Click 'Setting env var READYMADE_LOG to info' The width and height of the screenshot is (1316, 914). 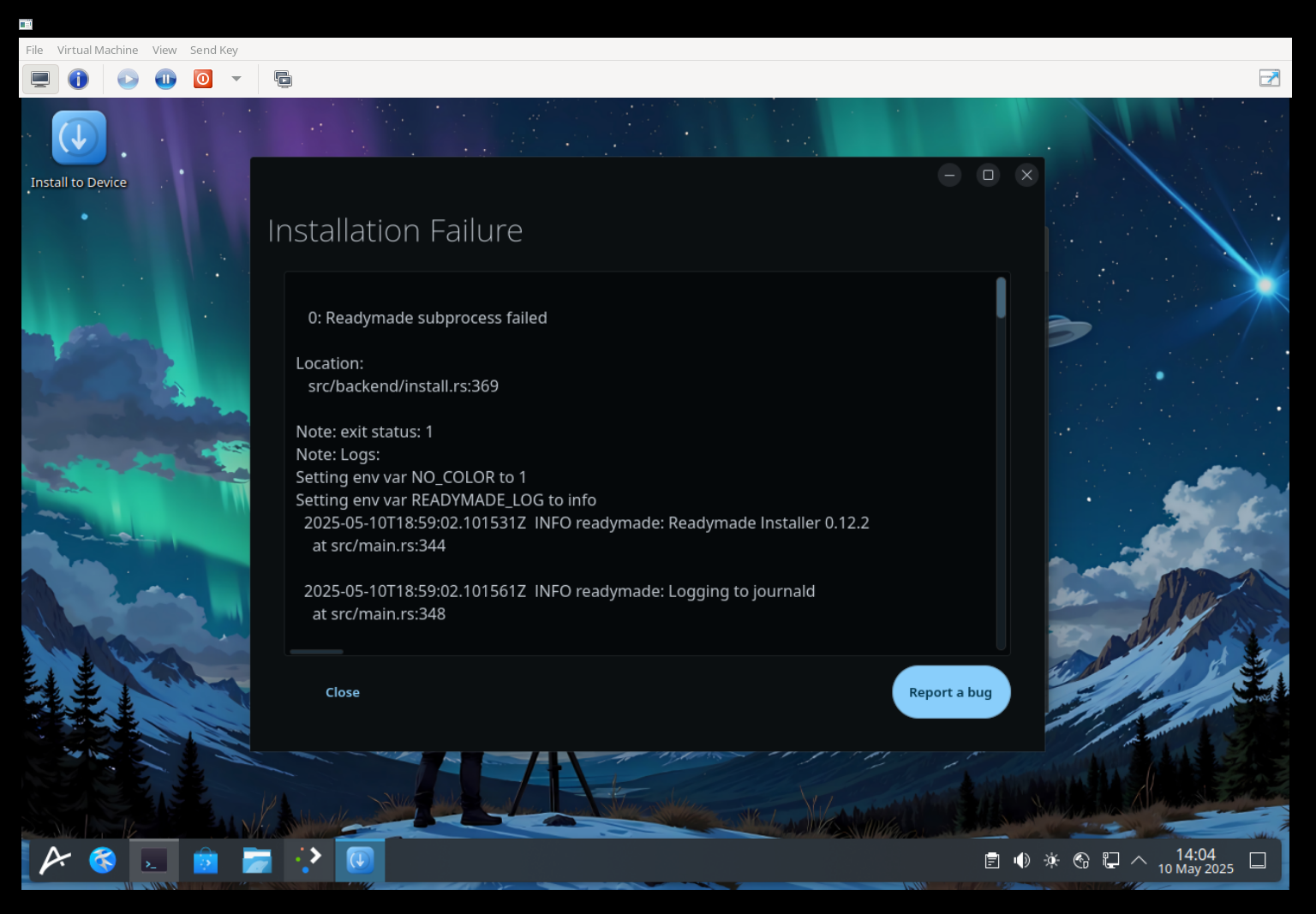click(446, 500)
